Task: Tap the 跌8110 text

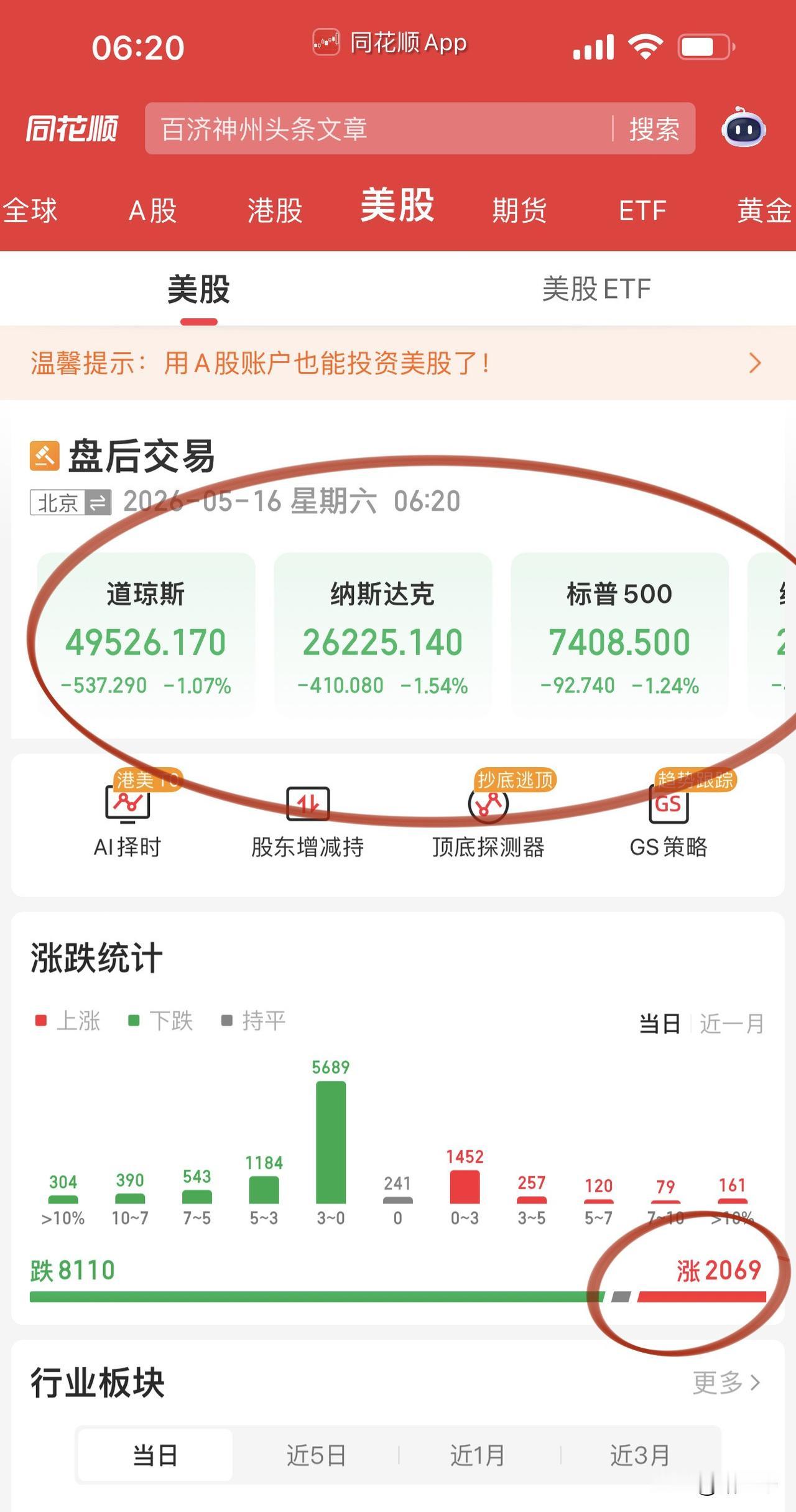Action: [x=73, y=1271]
